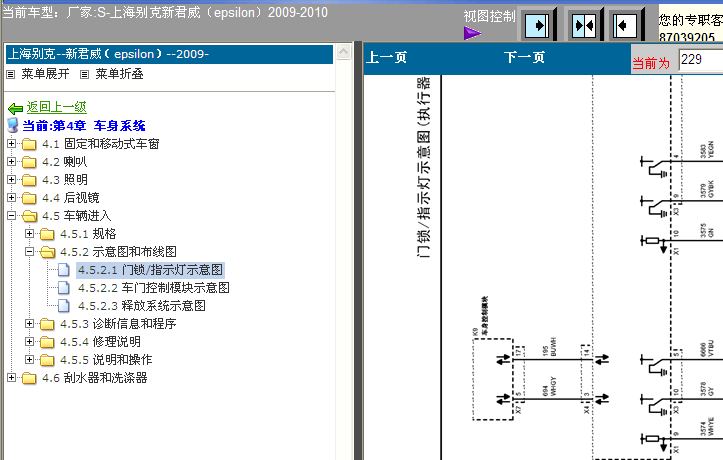Select the 4.4 后视镜 label

[71, 198]
